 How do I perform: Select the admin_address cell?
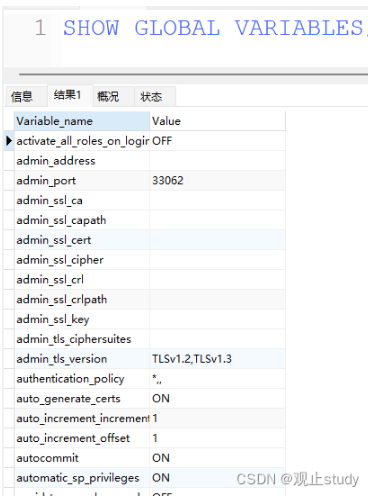point(82,161)
